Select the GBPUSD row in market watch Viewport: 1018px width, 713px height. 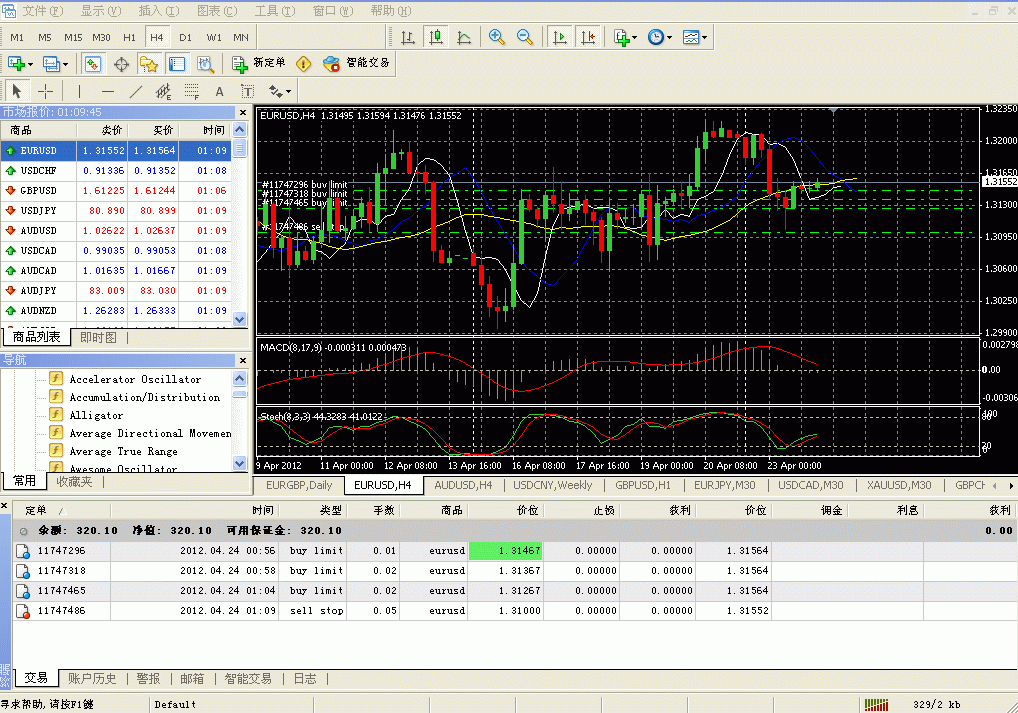(x=40, y=190)
